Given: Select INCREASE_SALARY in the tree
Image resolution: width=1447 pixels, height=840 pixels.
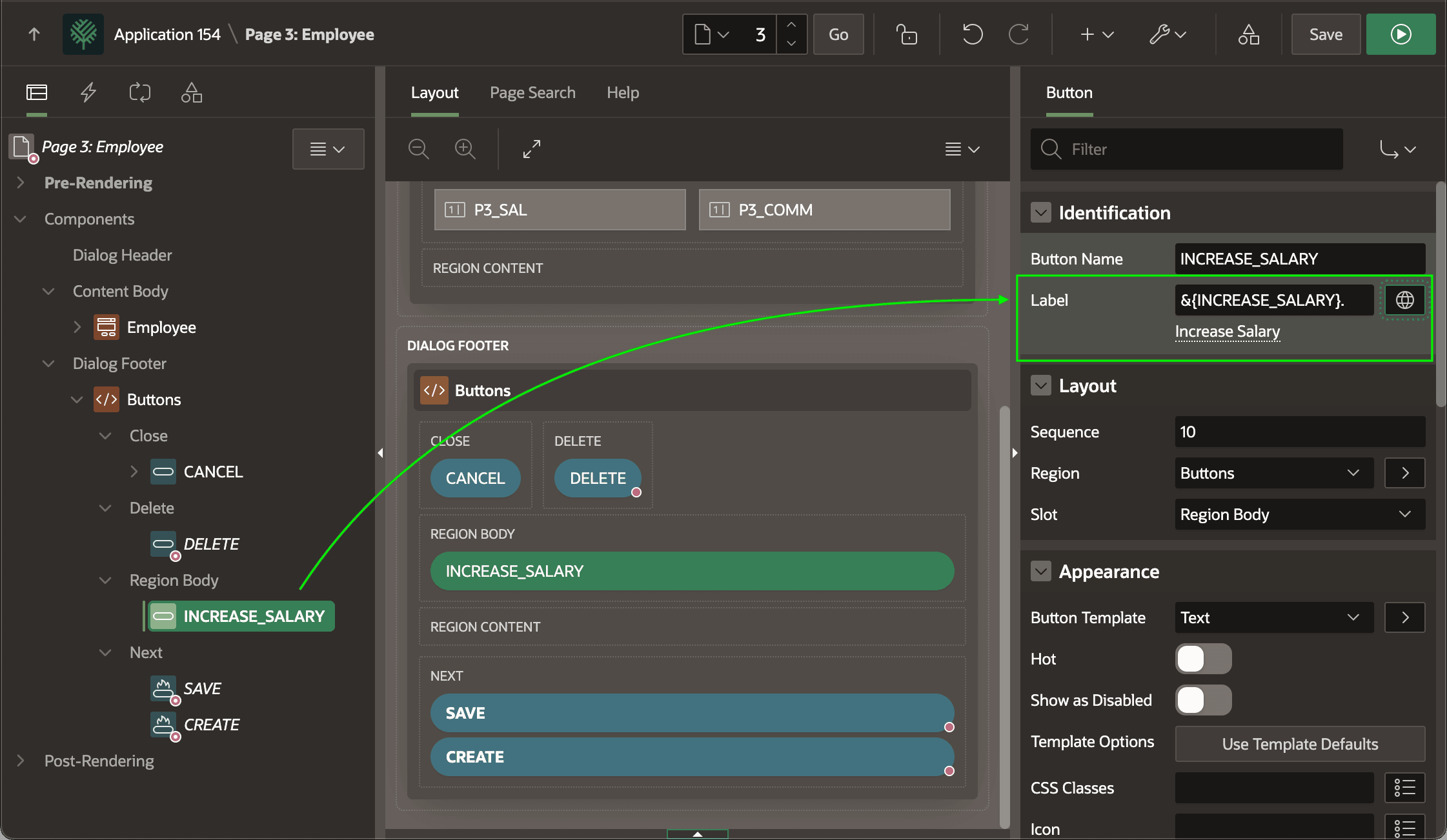Looking at the screenshot, I should click(x=241, y=616).
